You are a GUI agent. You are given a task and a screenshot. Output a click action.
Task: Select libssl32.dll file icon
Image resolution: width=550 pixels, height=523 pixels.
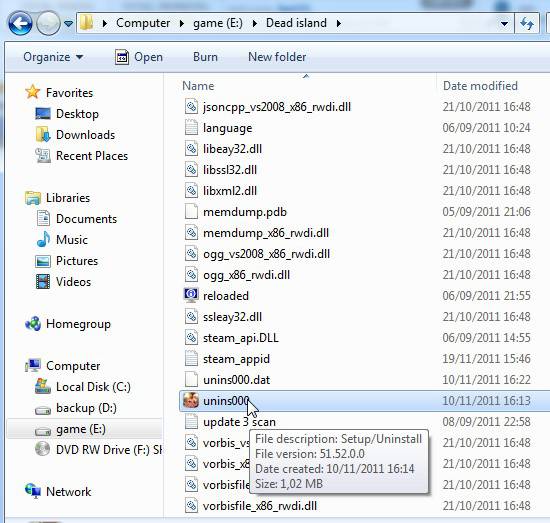(191, 169)
